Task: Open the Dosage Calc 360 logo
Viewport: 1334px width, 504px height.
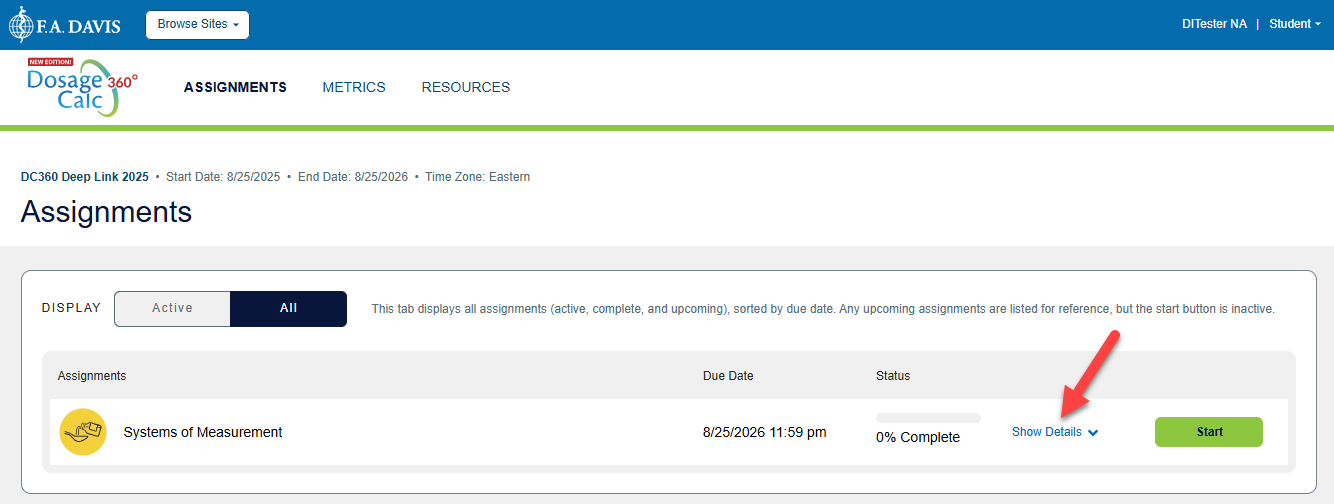Action: tap(83, 87)
